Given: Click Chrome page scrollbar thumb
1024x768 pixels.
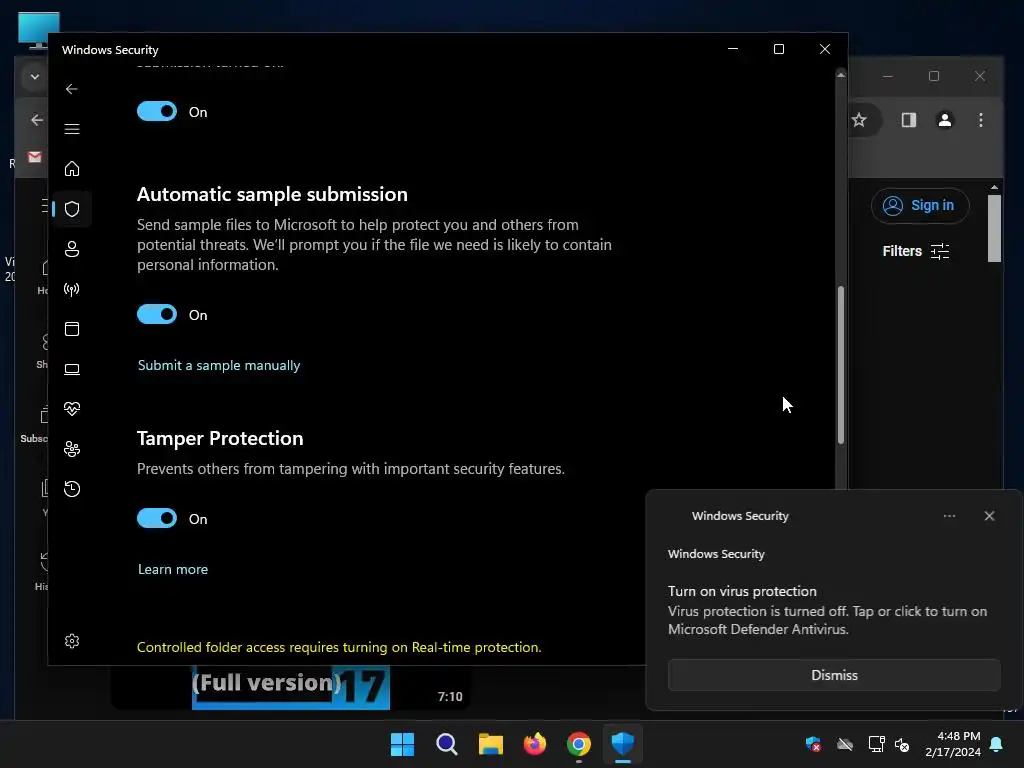Looking at the screenshot, I should click(994, 229).
